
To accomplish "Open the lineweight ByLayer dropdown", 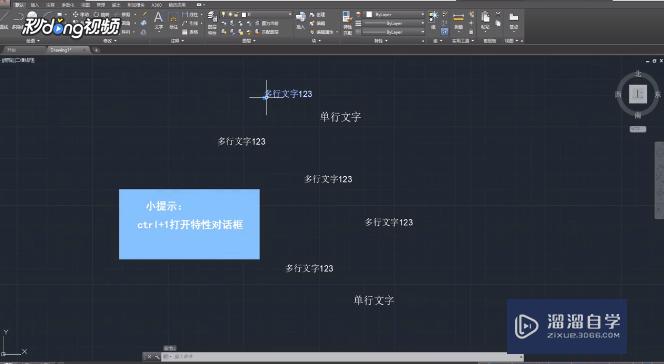I will coord(423,23).
